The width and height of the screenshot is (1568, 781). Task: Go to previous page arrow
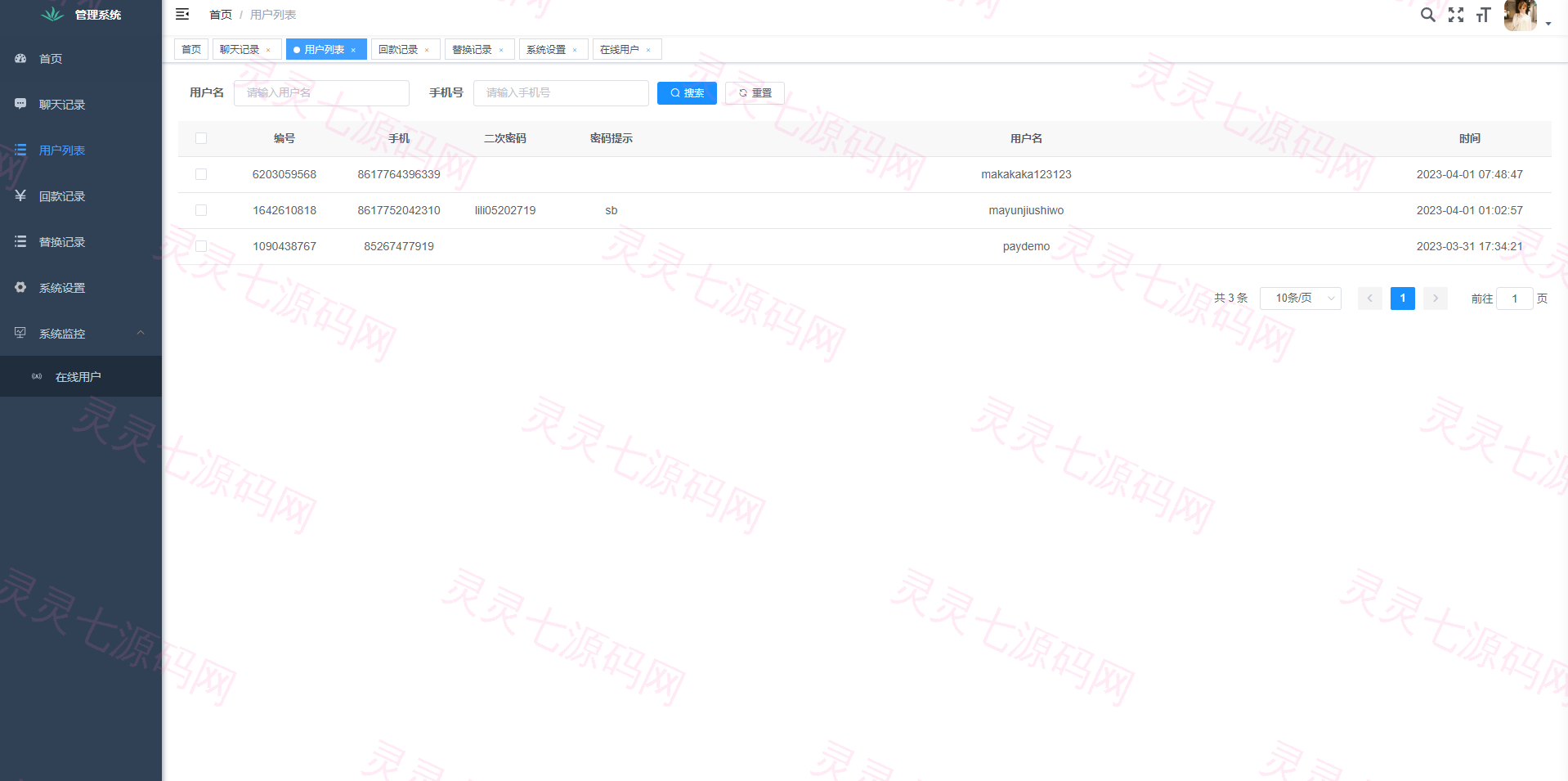(x=1370, y=298)
